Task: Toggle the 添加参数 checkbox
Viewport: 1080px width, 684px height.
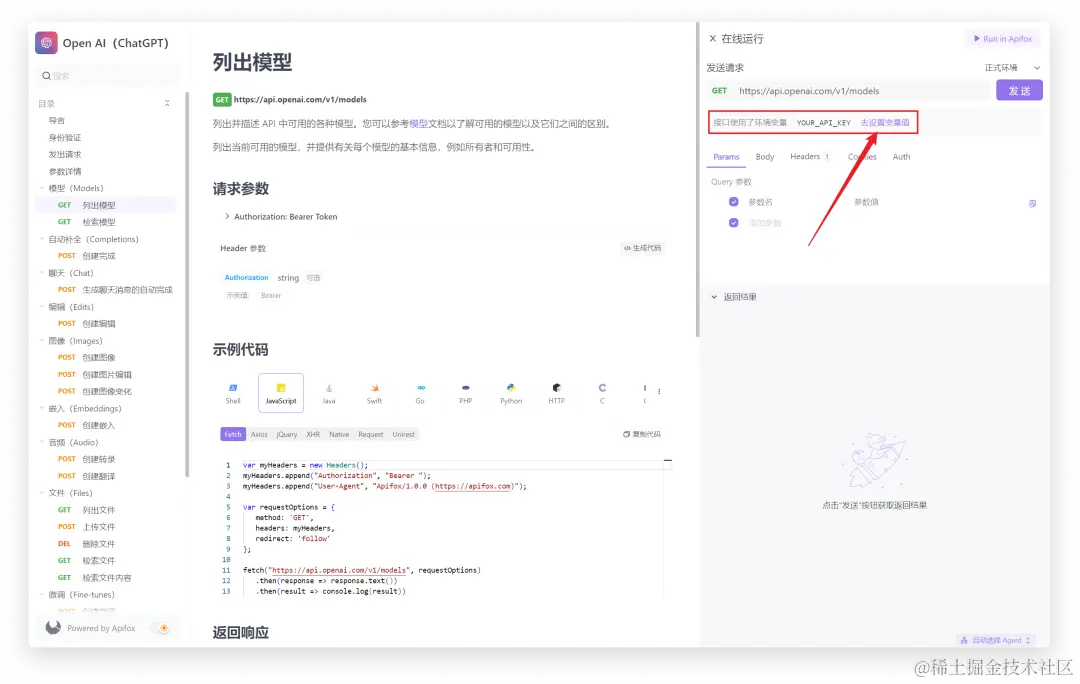Action: tap(733, 222)
